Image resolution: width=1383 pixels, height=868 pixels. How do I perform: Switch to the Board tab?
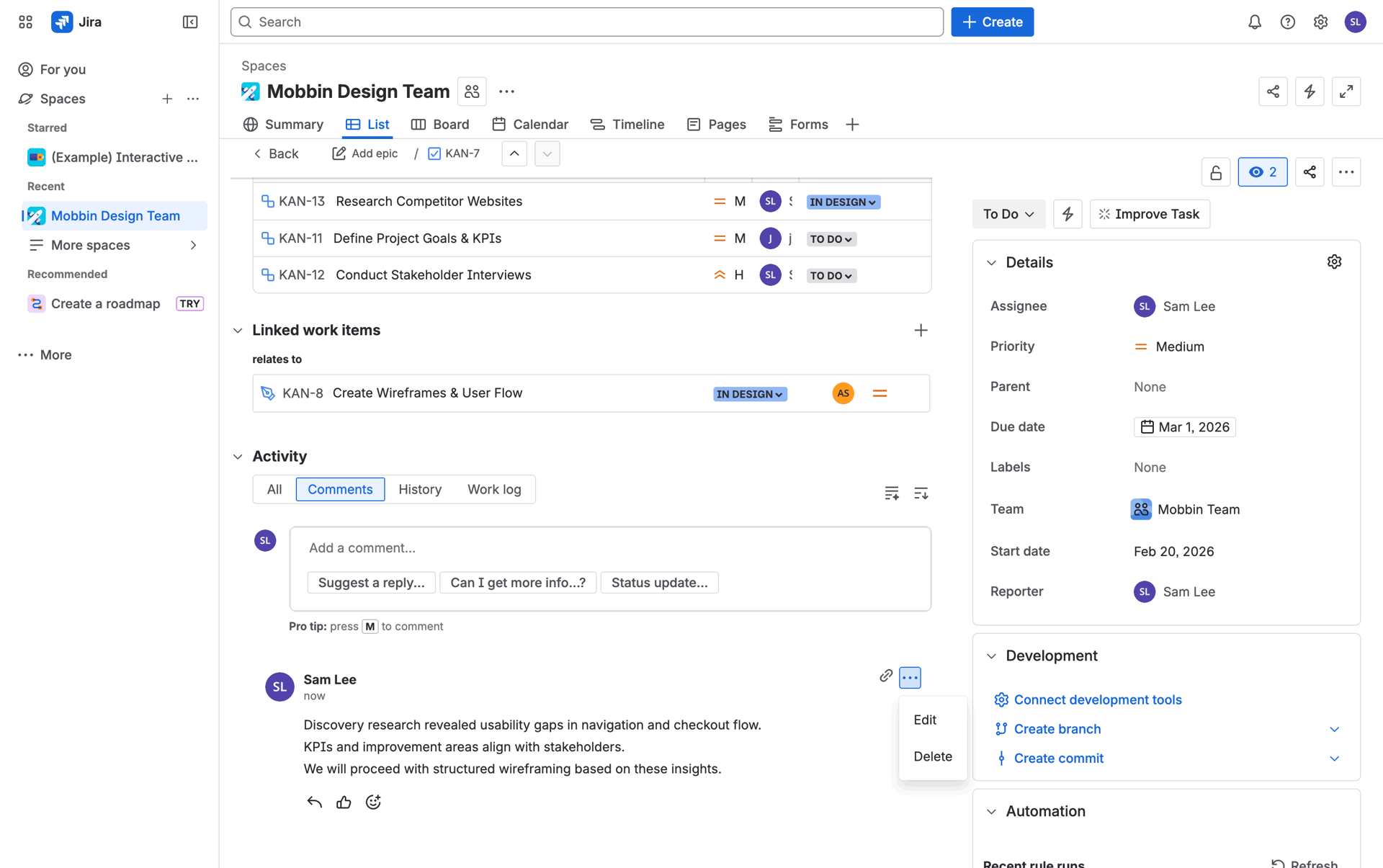pos(440,125)
